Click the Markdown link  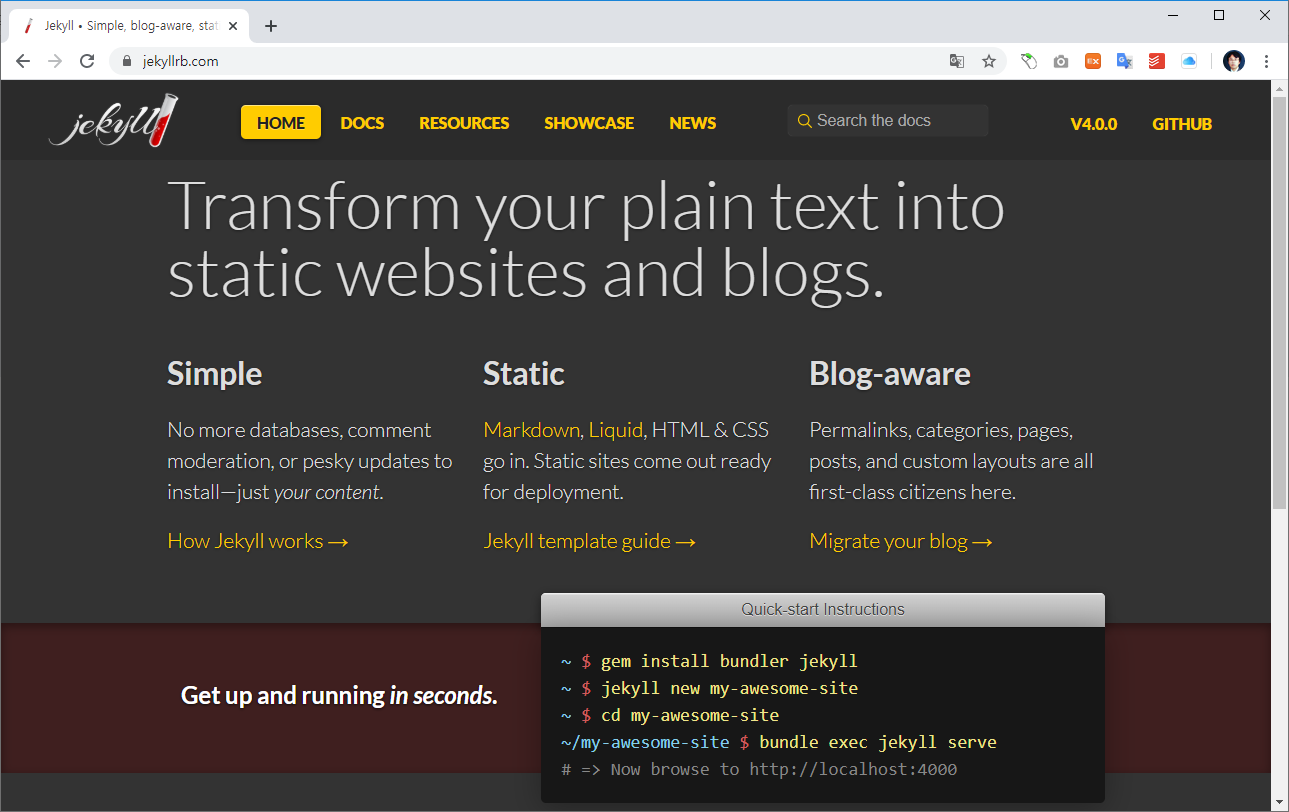(532, 430)
